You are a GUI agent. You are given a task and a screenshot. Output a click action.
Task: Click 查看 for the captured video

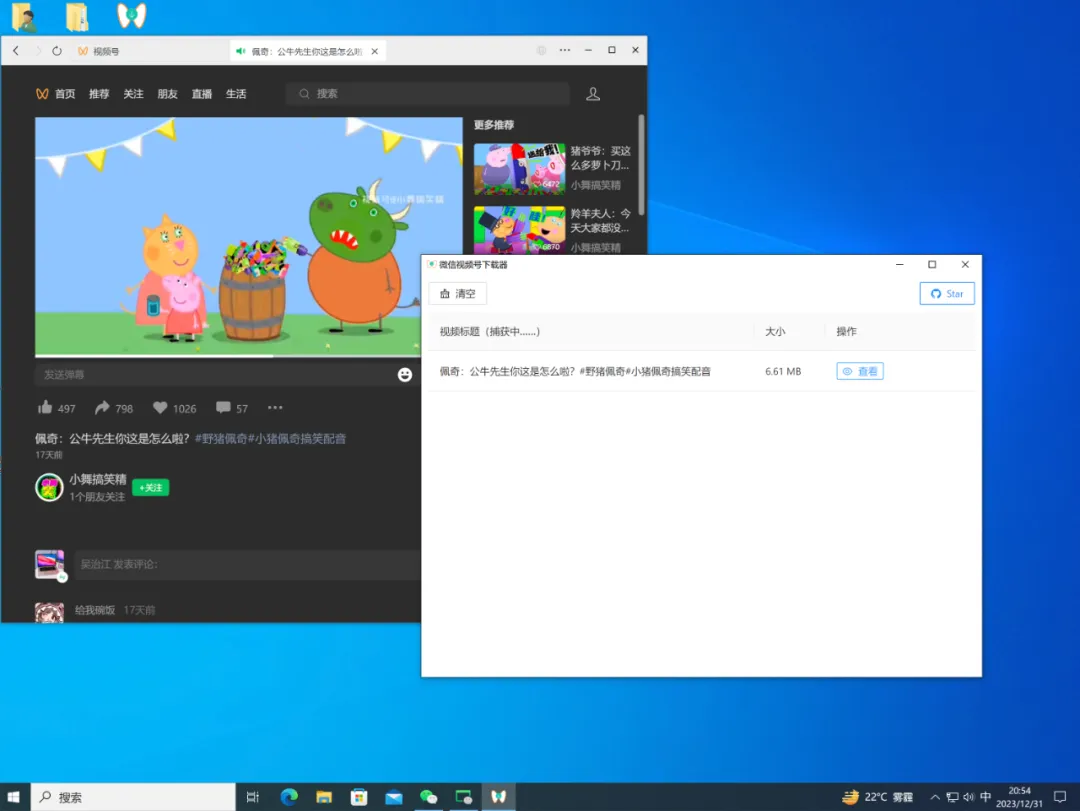[860, 371]
